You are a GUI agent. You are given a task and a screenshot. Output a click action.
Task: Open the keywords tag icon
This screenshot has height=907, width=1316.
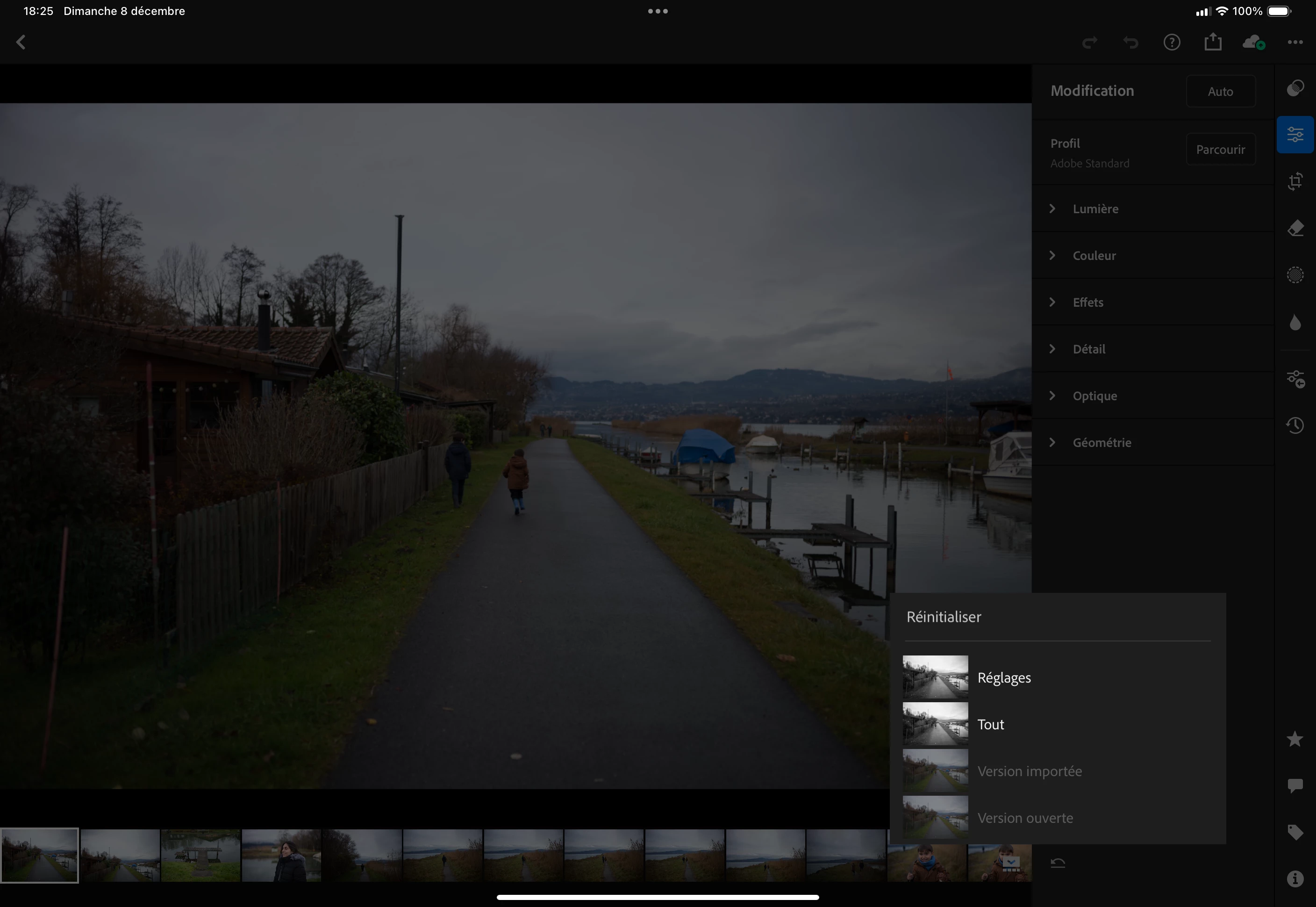[1295, 833]
